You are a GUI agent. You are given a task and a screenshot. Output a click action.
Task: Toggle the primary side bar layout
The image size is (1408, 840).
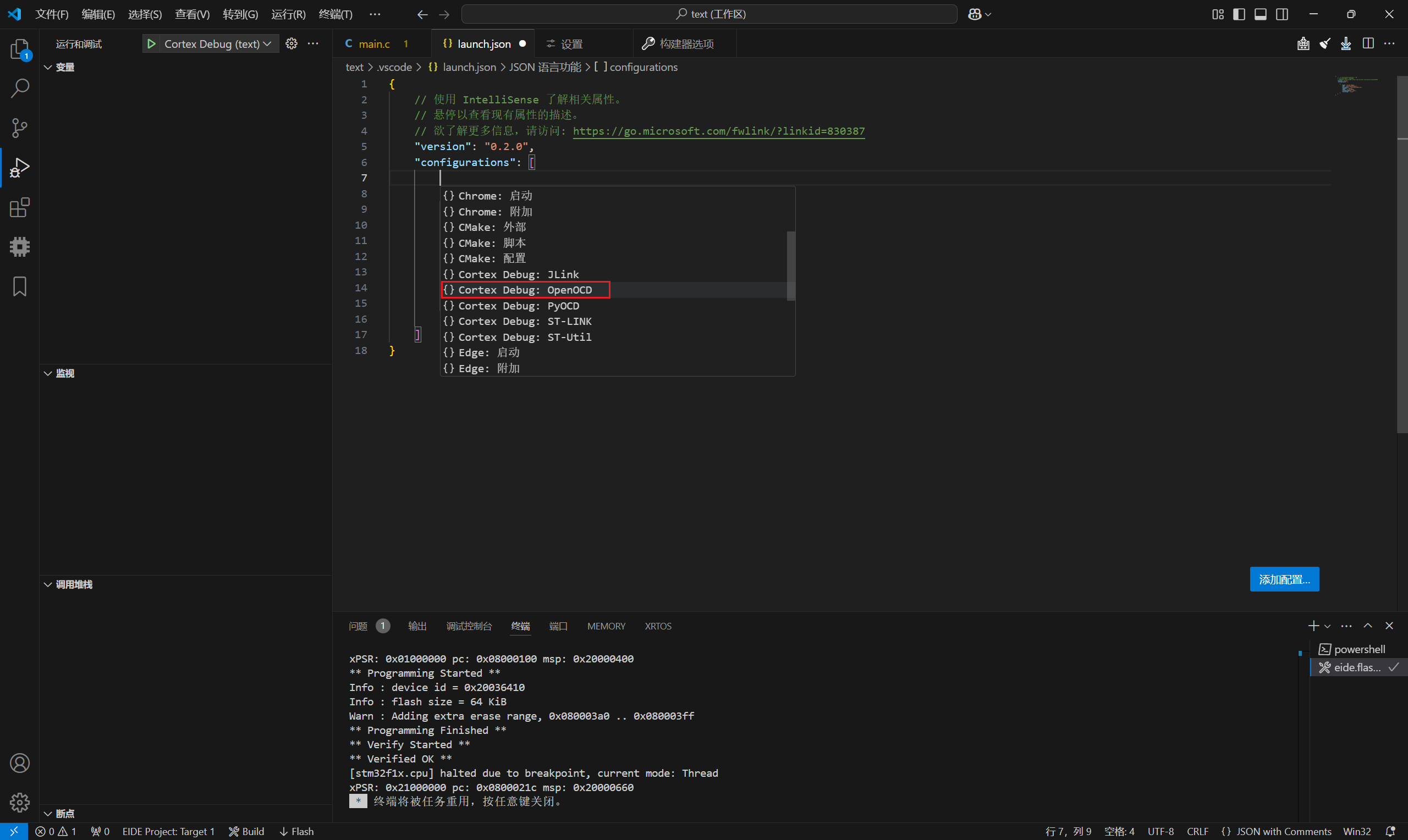point(1239,14)
